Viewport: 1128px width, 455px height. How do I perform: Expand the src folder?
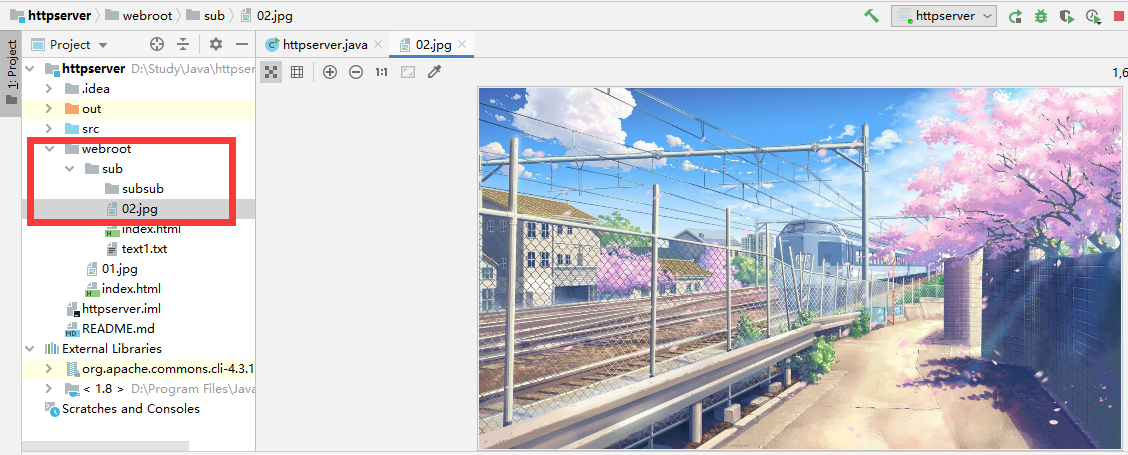pos(49,129)
